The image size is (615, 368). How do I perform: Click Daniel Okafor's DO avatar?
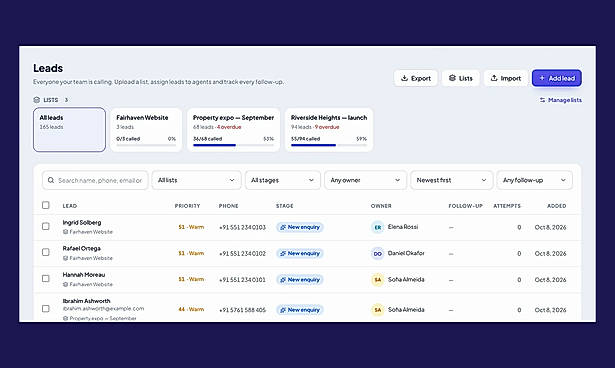coord(377,253)
